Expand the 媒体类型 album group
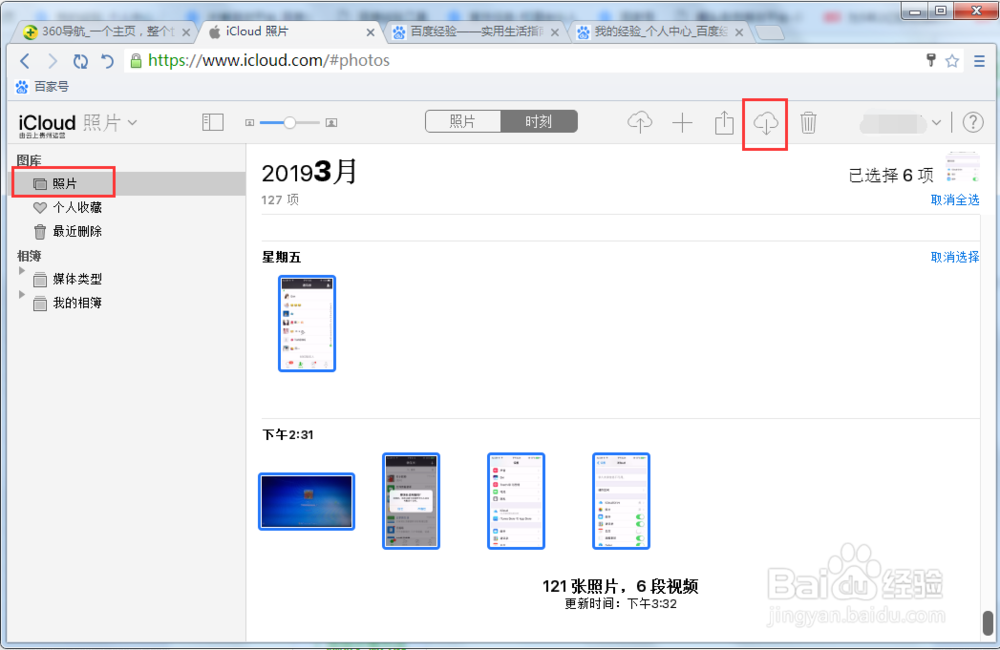This screenshot has width=1000, height=650. point(22,270)
